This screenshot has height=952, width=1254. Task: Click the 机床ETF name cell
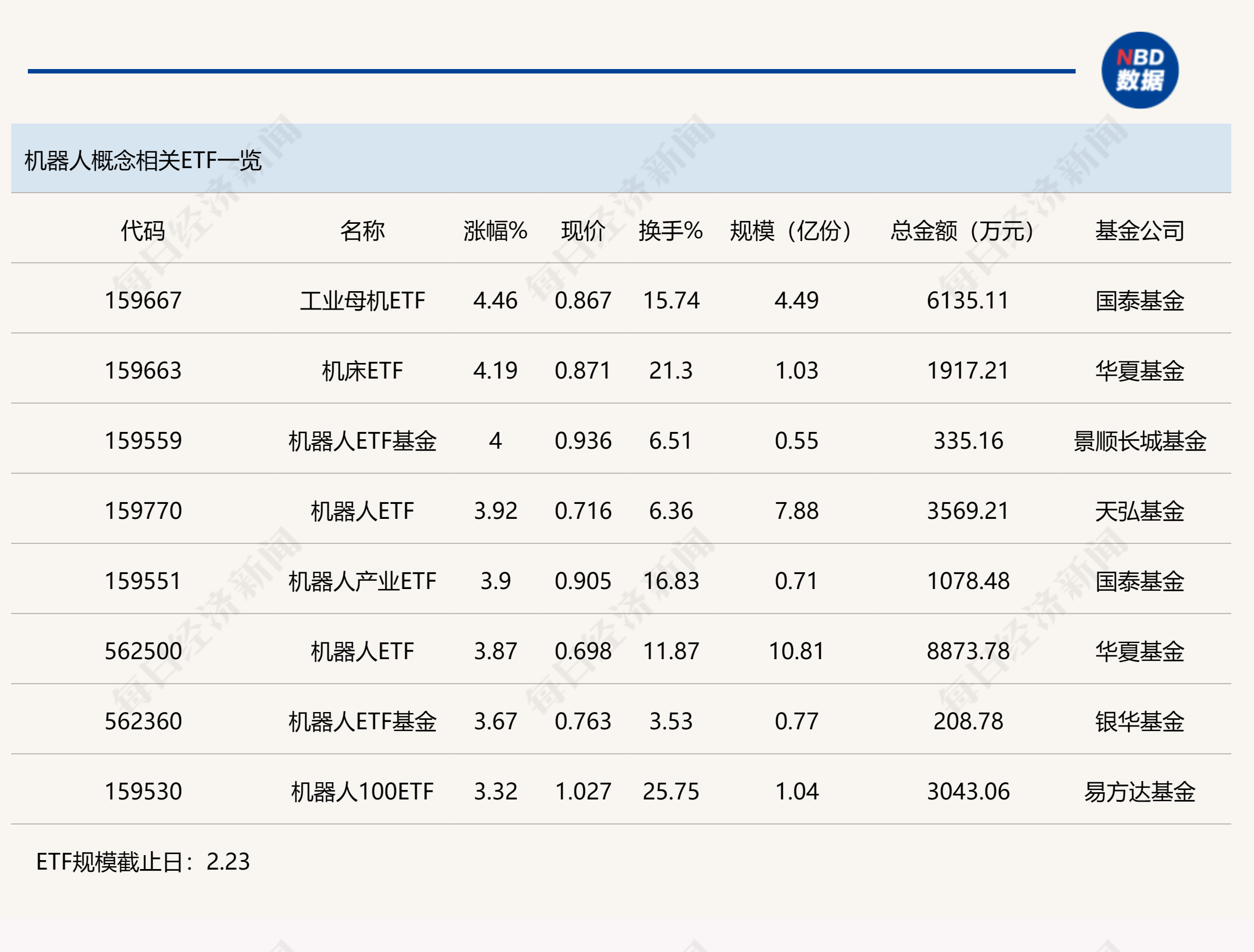point(363,371)
